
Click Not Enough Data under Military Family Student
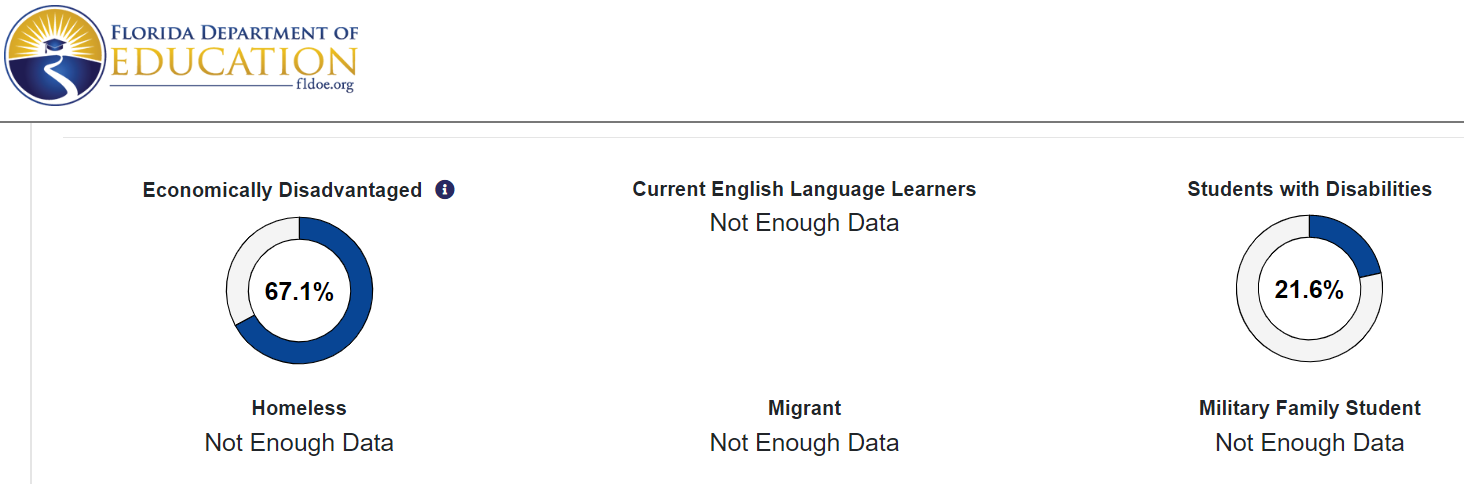(1309, 442)
